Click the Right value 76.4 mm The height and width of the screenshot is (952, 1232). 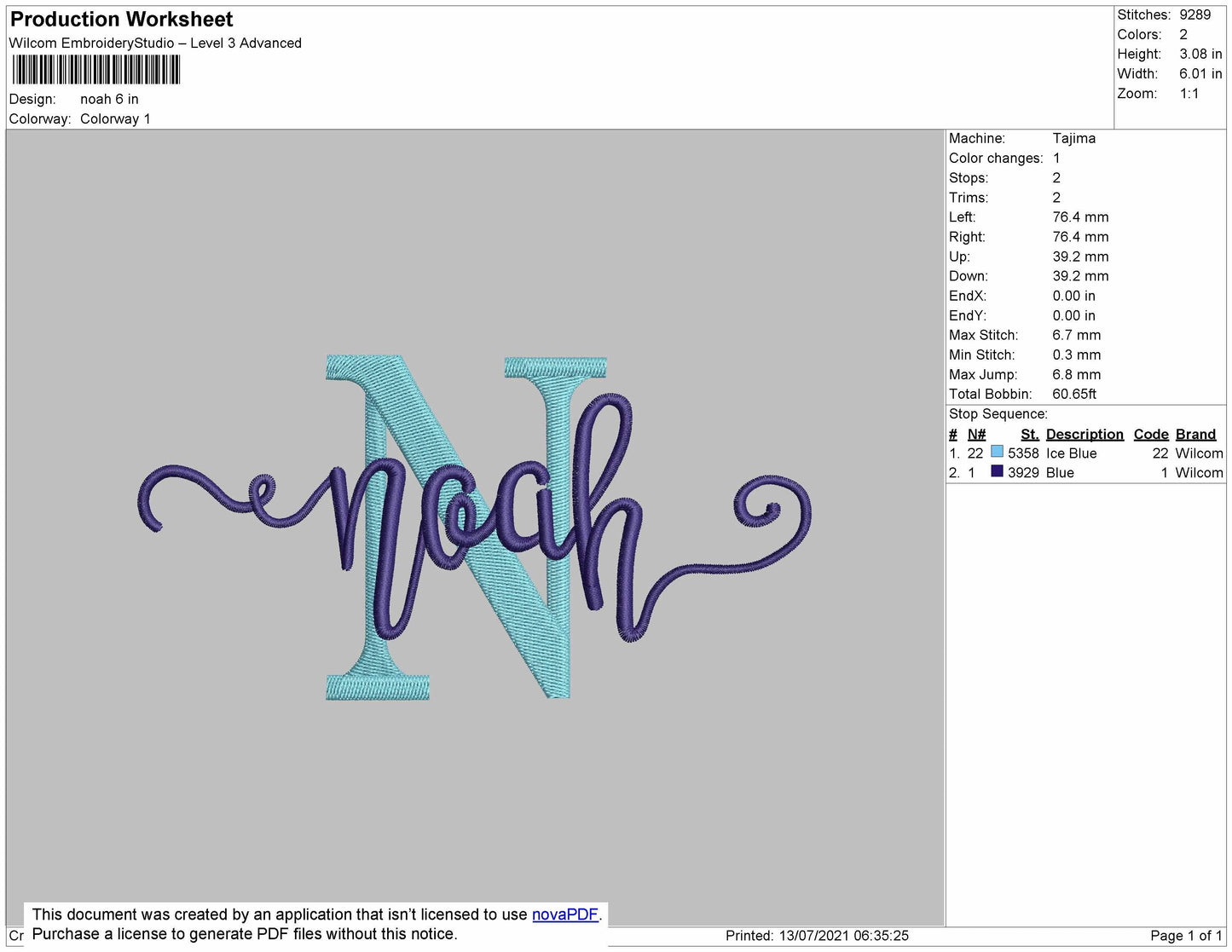[x=1080, y=237]
